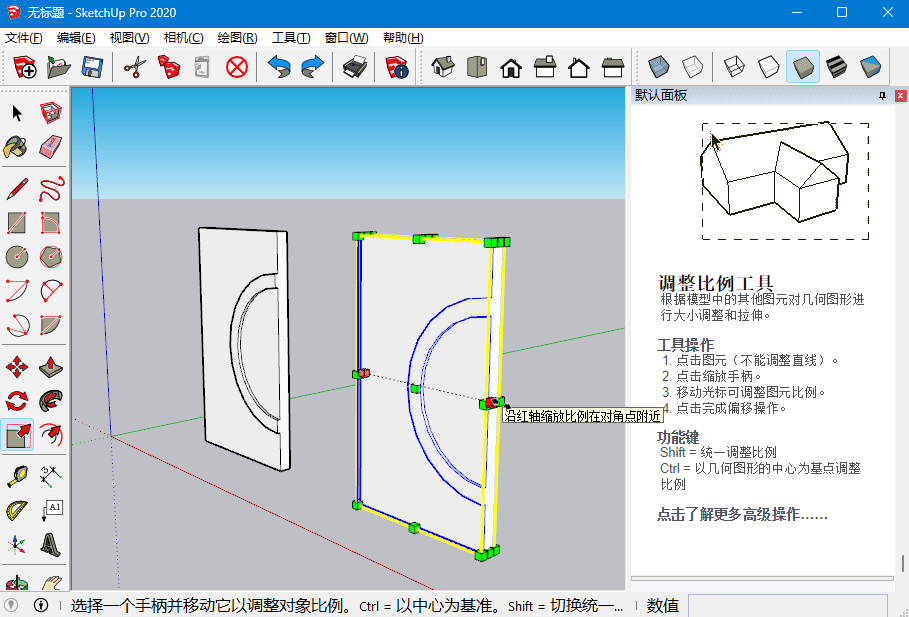
Task: Click the Undo arrow in toolbar
Action: click(x=279, y=67)
